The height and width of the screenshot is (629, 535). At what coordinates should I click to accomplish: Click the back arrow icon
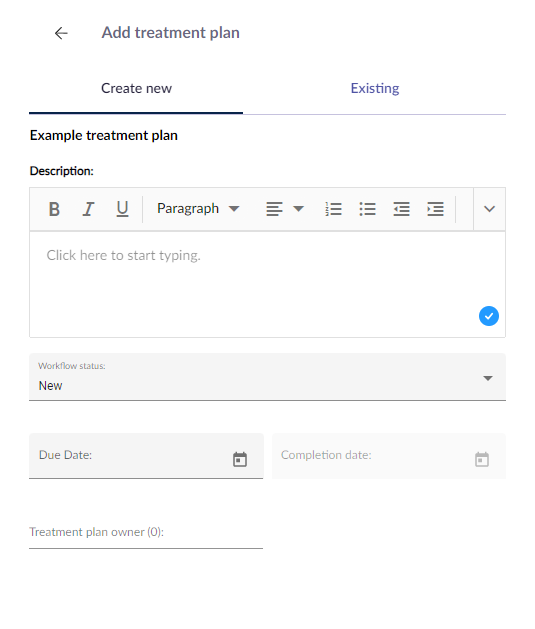click(x=61, y=33)
